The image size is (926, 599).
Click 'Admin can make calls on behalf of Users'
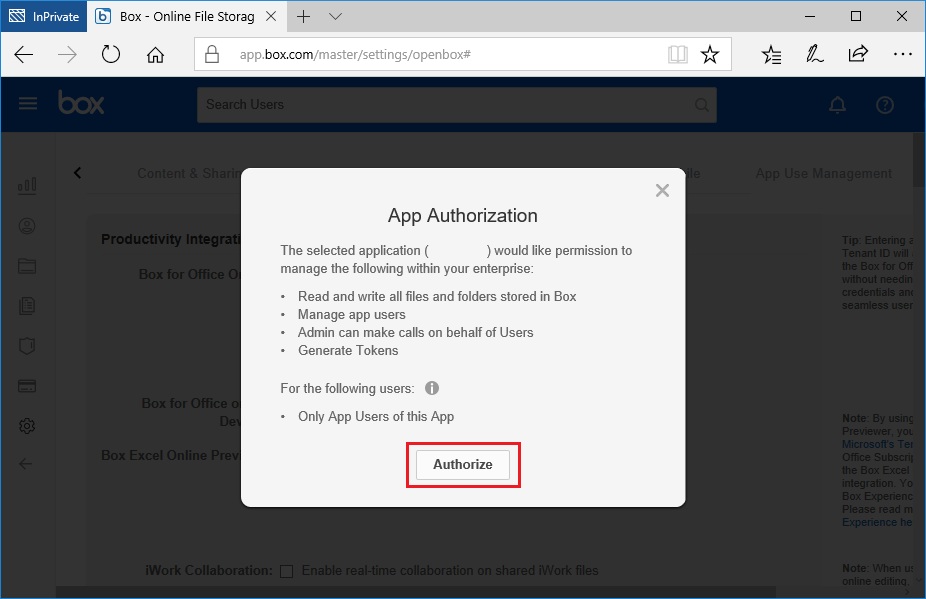[415, 333]
